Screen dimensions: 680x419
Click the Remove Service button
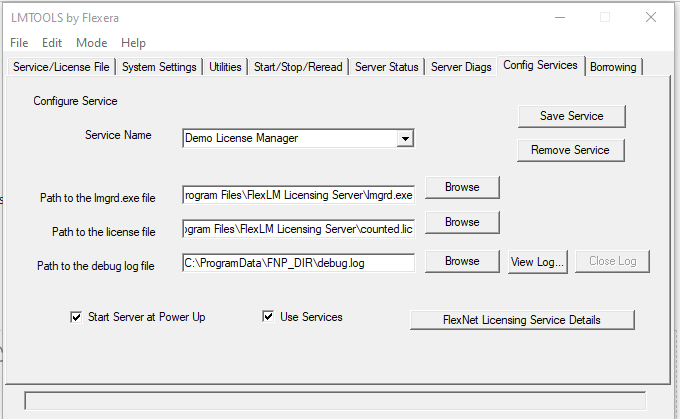pos(571,150)
